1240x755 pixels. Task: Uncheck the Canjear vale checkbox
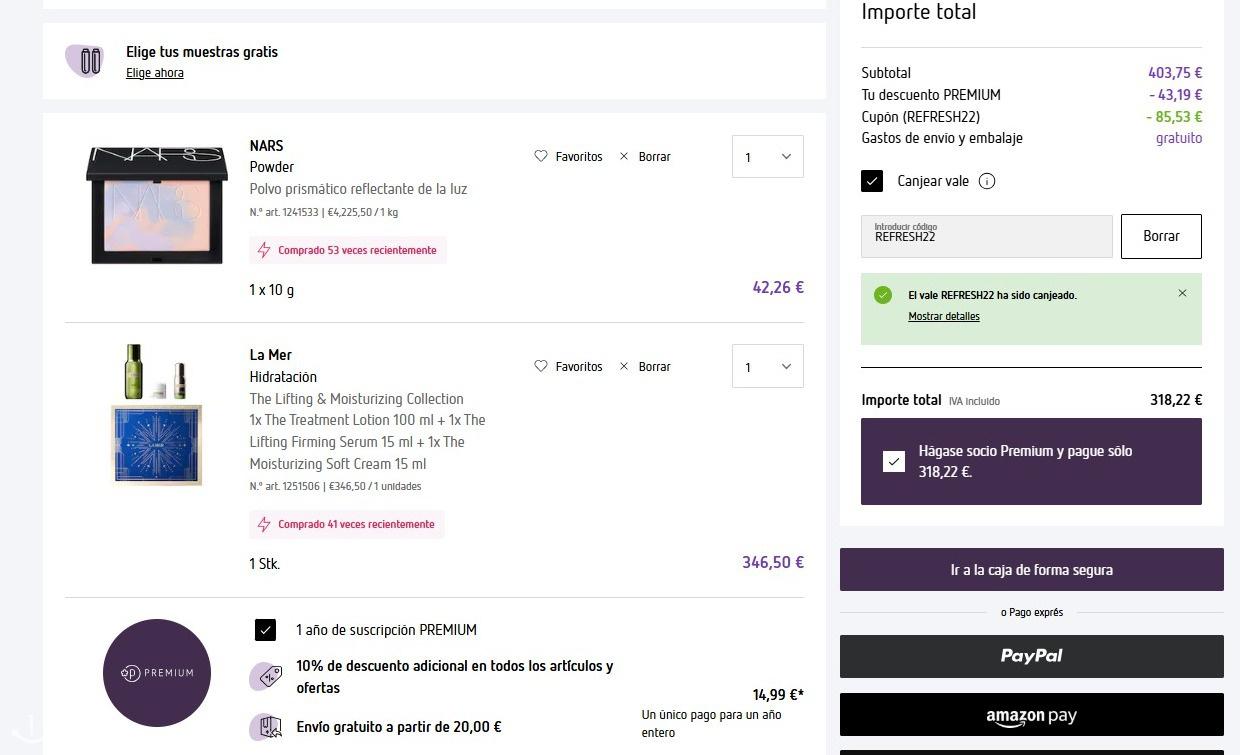872,181
